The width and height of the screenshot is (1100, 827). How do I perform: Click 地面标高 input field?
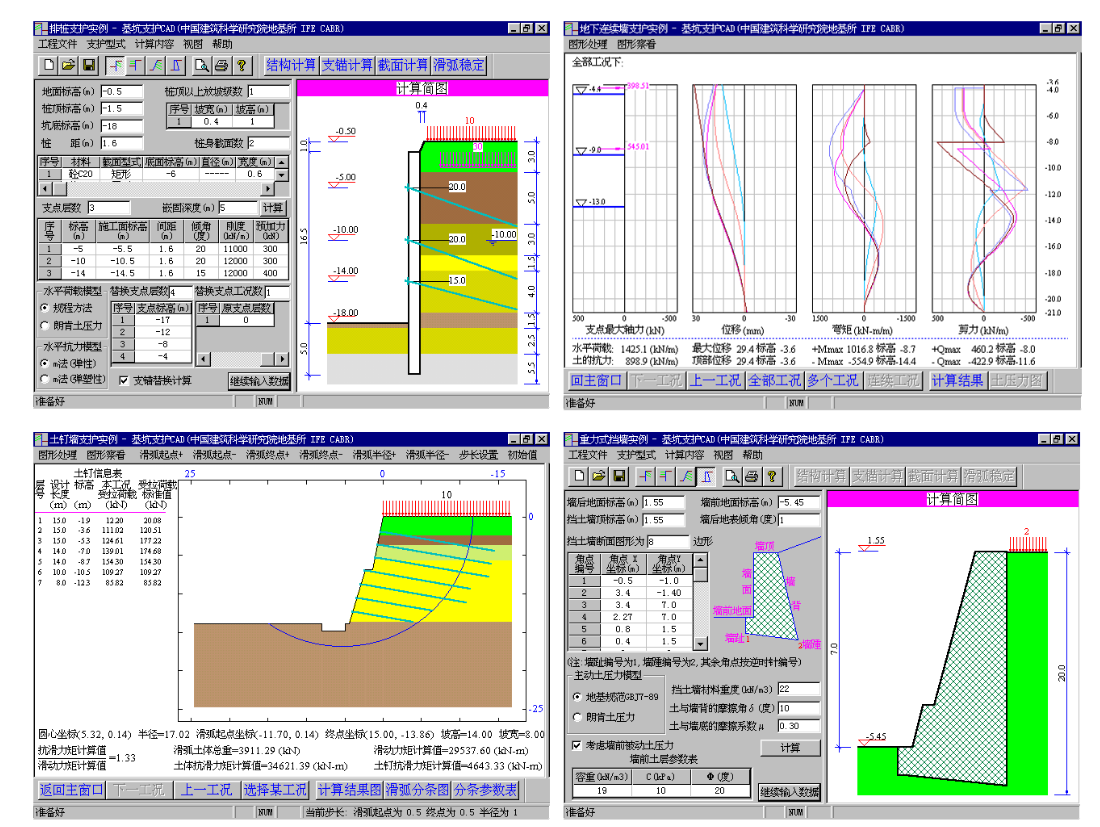pos(122,92)
